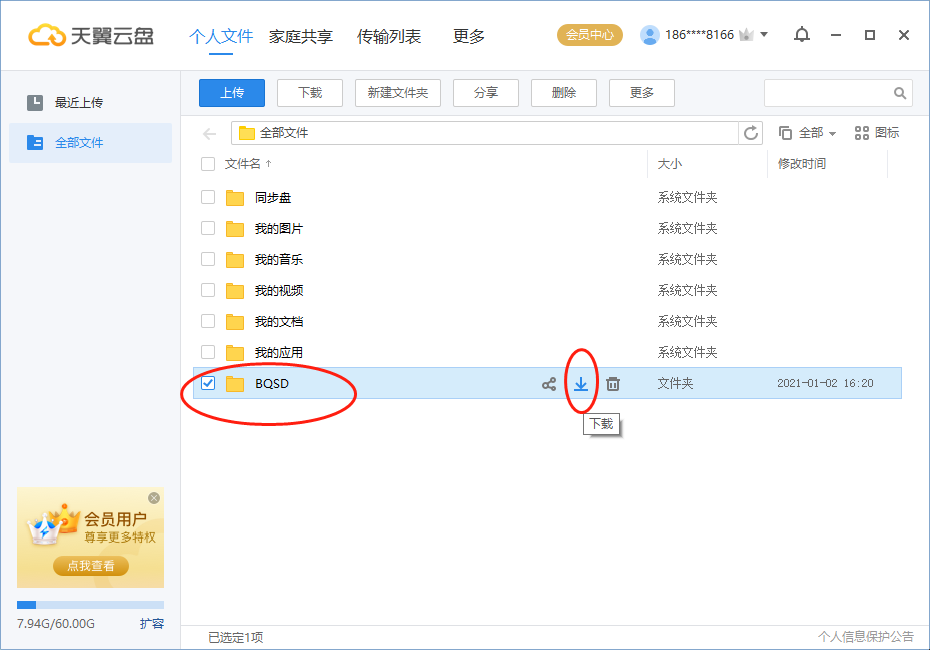The image size is (930, 650).
Task: Sort by the 文件名 column header
Action: click(x=242, y=164)
